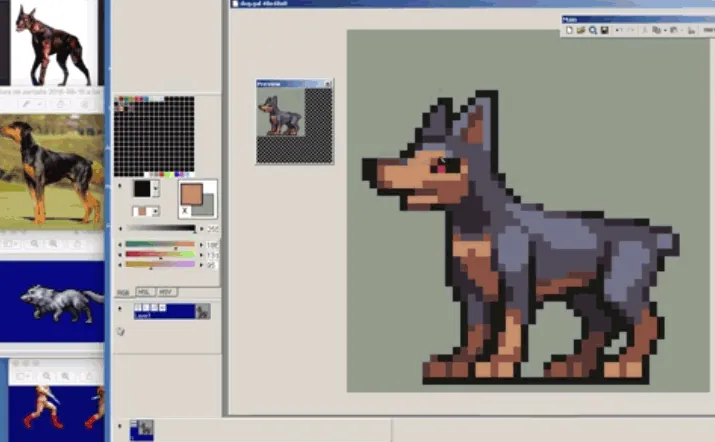Screen dimensions: 715x442
Task: Click share icon in Doberman photo window
Action: [77, 244]
